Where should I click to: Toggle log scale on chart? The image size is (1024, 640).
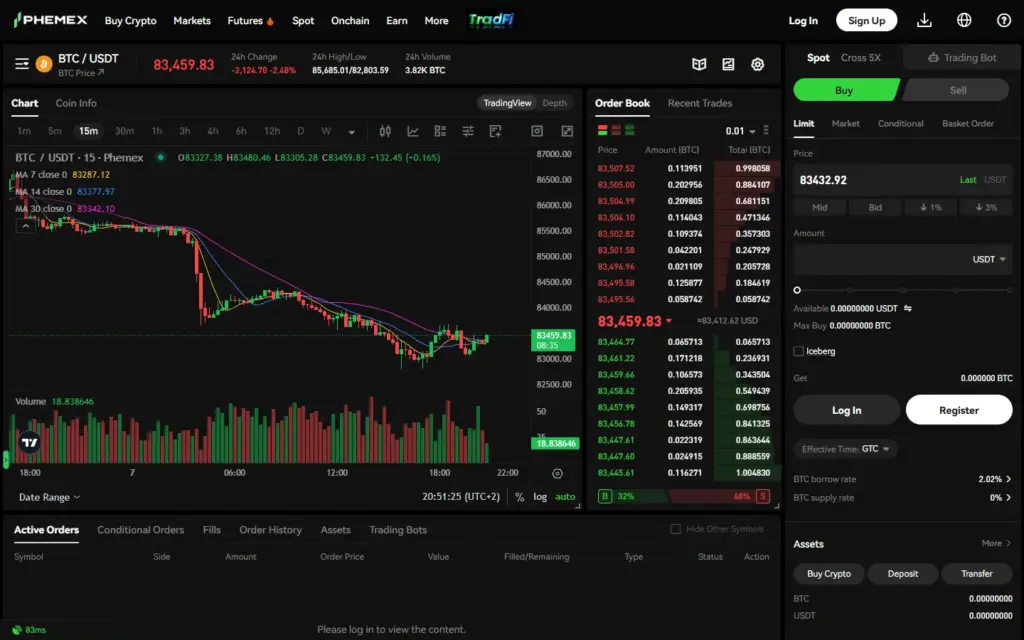[x=540, y=497]
